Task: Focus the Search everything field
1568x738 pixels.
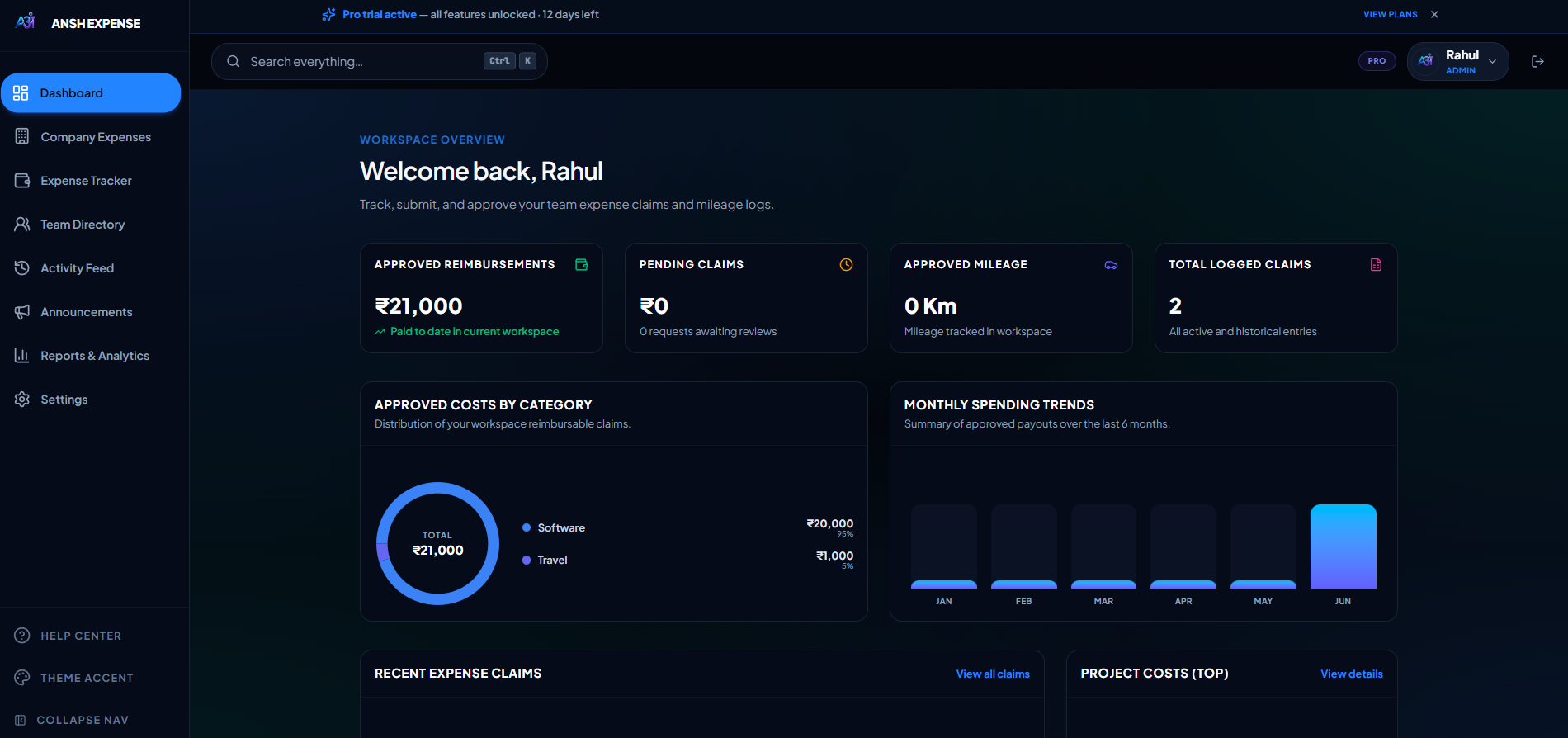Action: tap(380, 61)
